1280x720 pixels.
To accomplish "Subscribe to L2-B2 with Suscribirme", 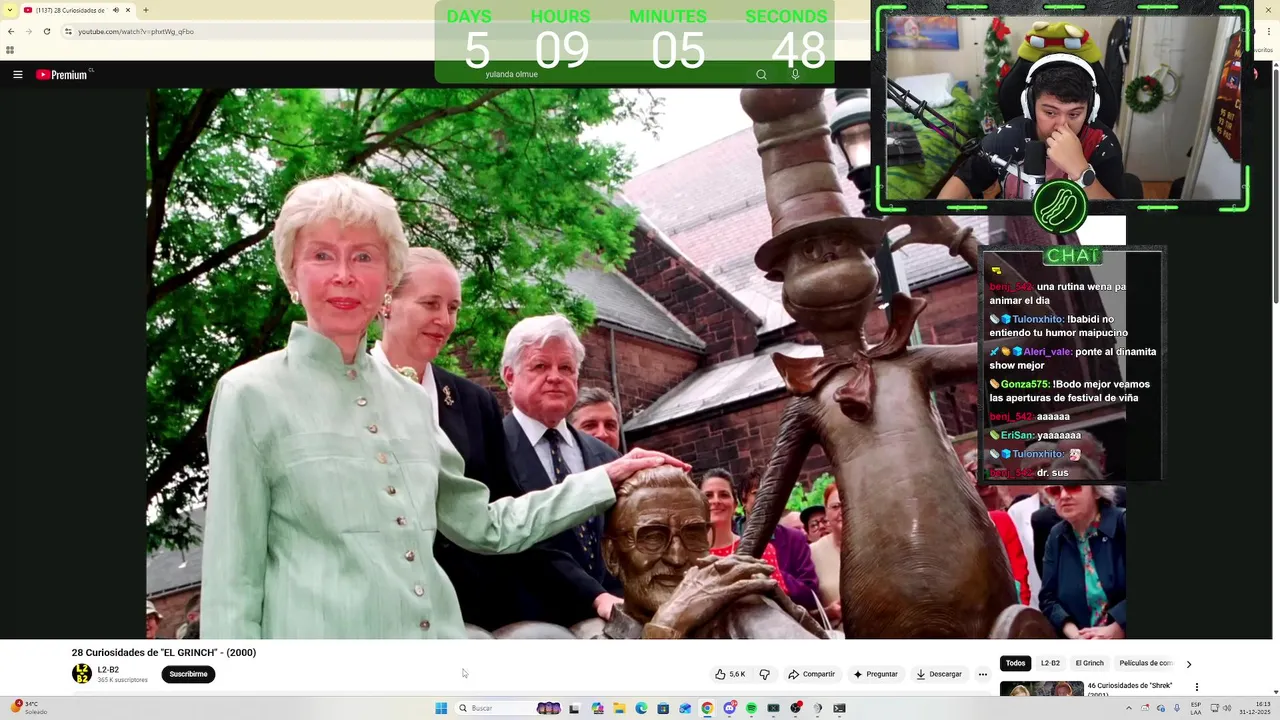I will click(188, 674).
